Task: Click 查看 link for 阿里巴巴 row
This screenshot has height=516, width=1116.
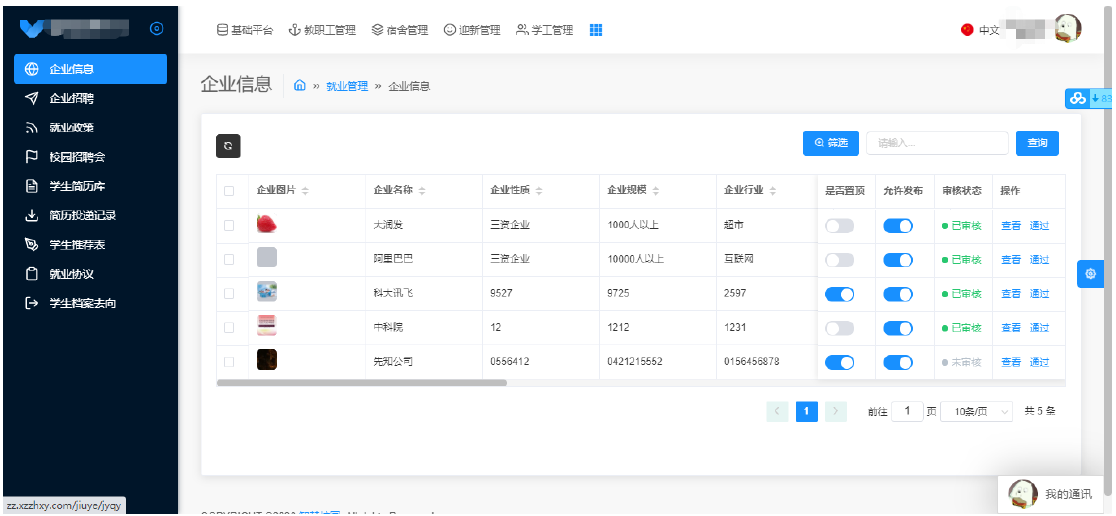Action: coord(1010,260)
